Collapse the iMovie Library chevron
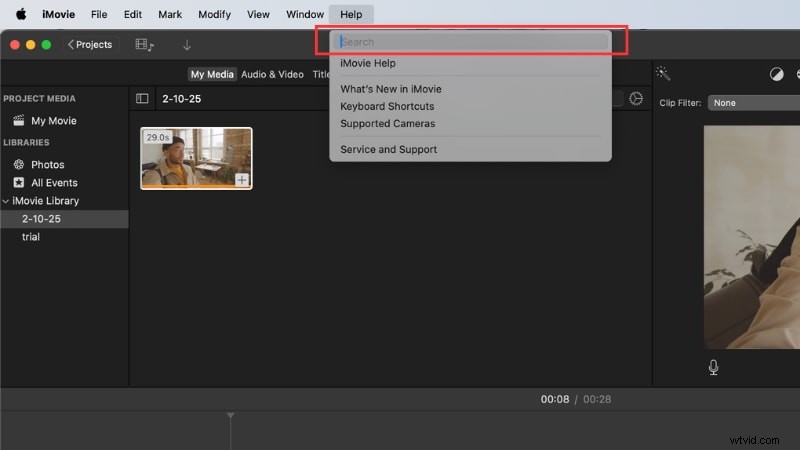Screen dimensions: 800x450 point(6,201)
